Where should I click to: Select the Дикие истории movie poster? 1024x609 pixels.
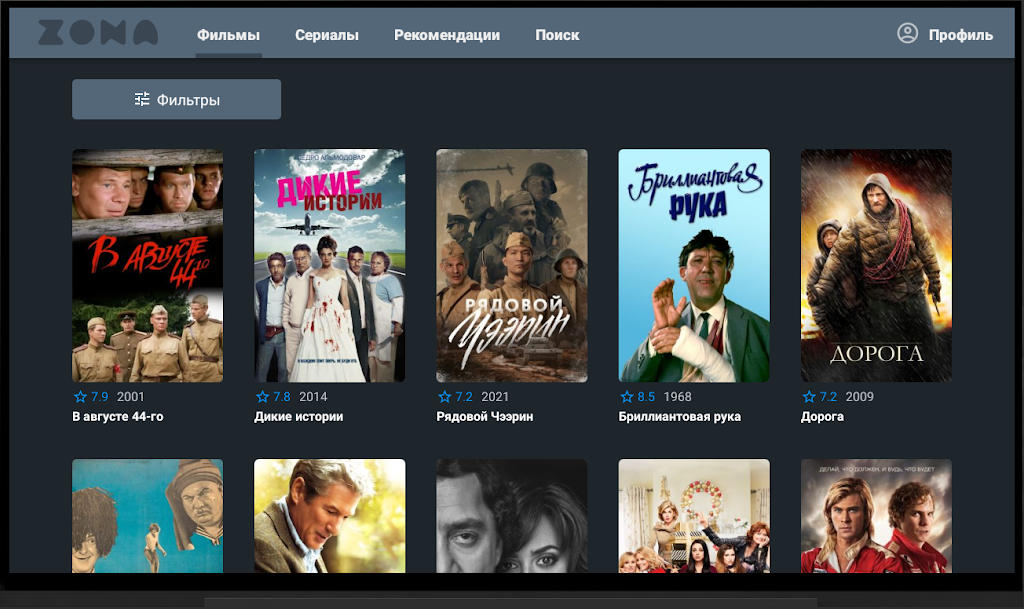(x=329, y=265)
